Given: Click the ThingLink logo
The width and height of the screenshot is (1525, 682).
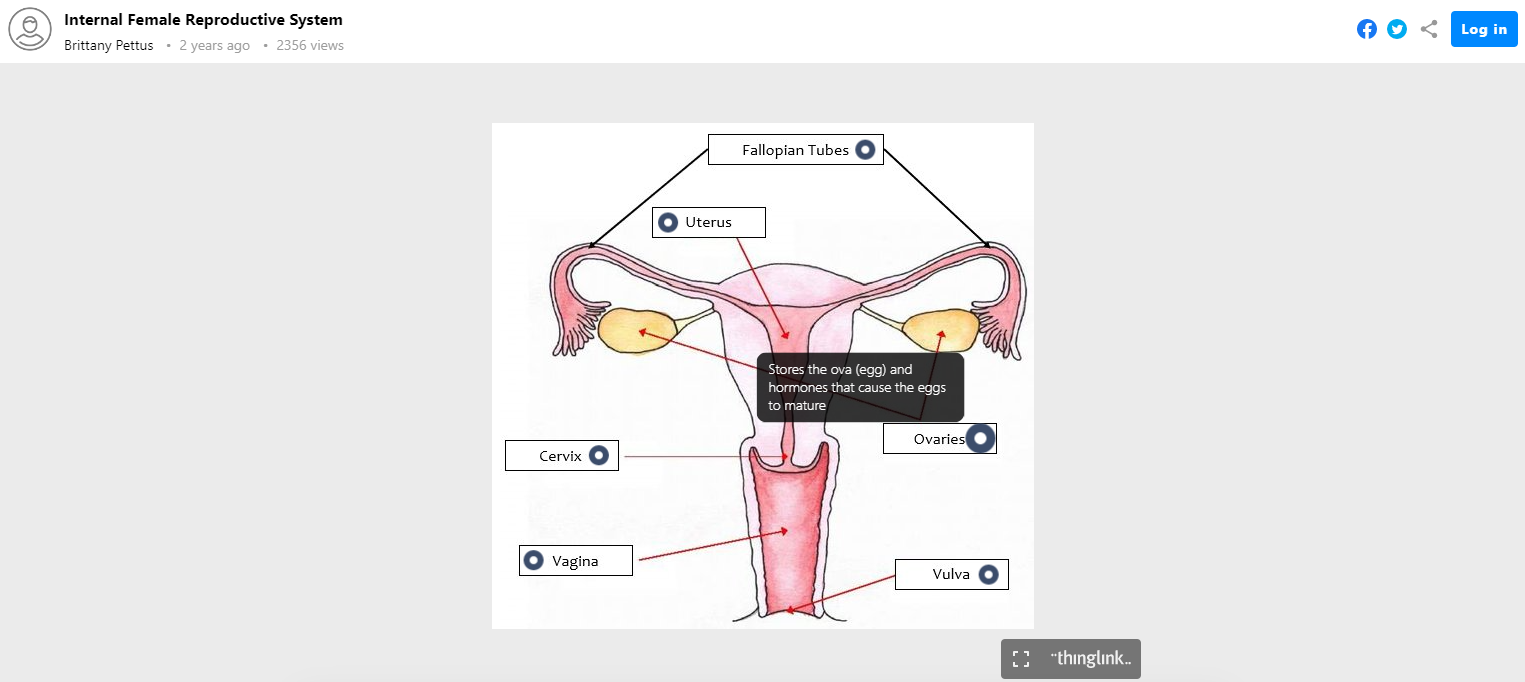Looking at the screenshot, I should (x=1091, y=659).
